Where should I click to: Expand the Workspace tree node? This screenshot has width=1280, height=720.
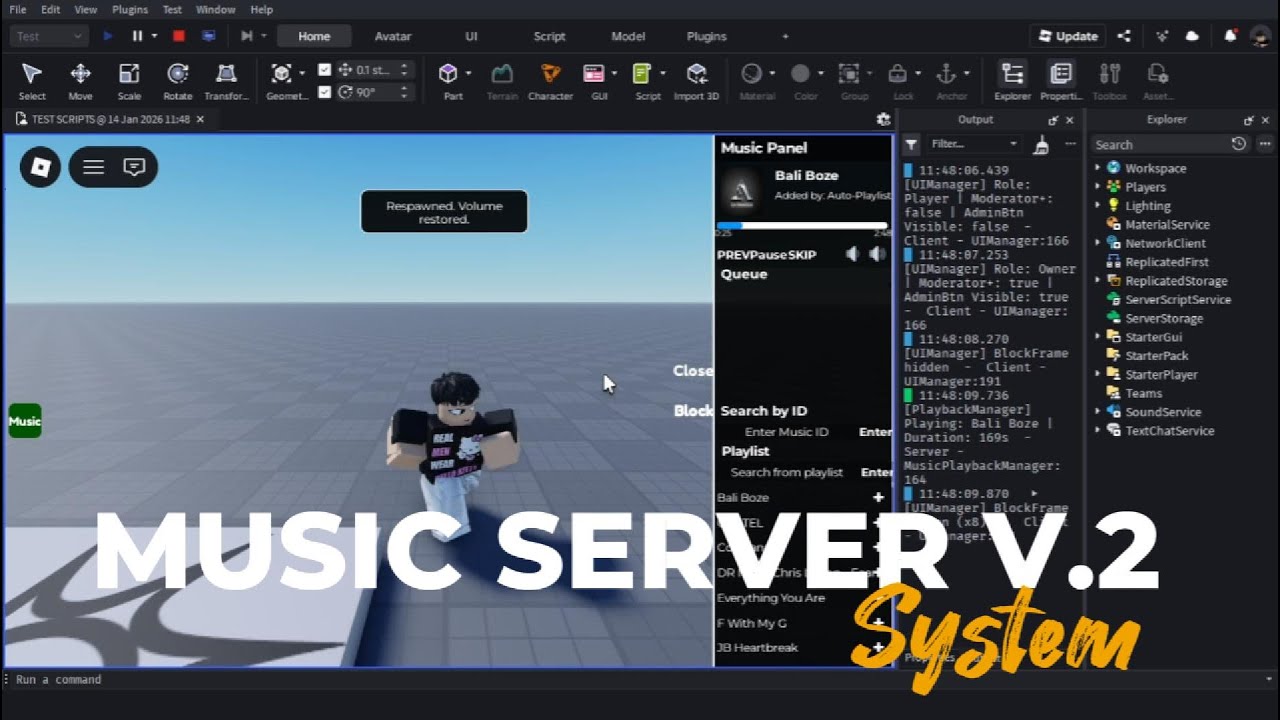point(1098,168)
